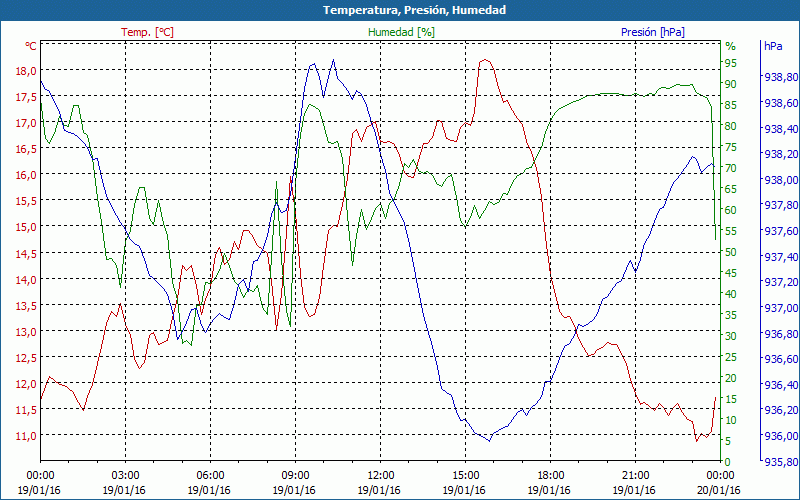Click the '18:00' time axis label
The height and width of the screenshot is (500, 800).
[x=551, y=476]
